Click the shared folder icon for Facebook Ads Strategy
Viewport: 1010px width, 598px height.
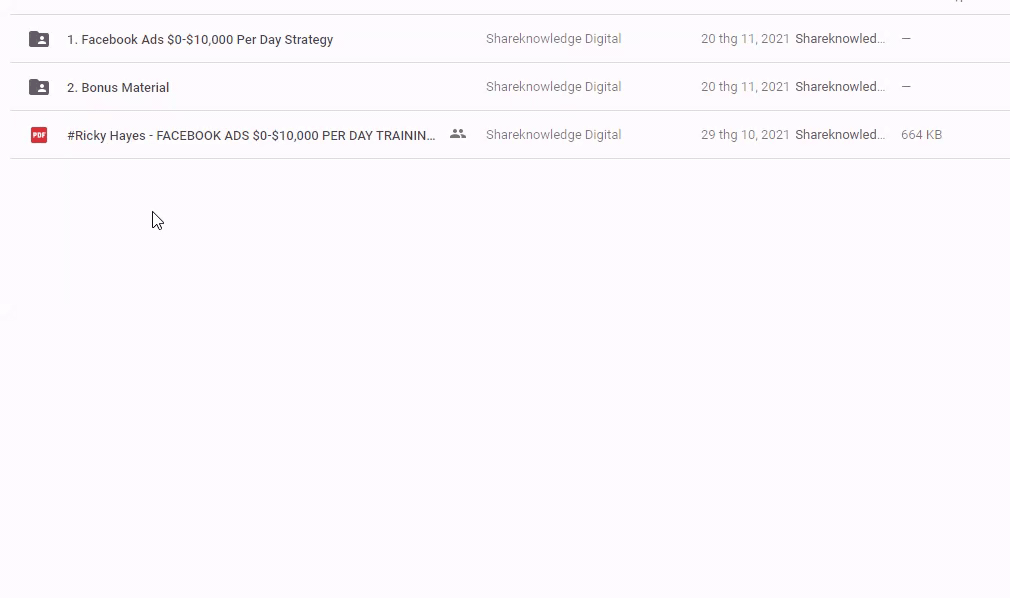tap(39, 39)
